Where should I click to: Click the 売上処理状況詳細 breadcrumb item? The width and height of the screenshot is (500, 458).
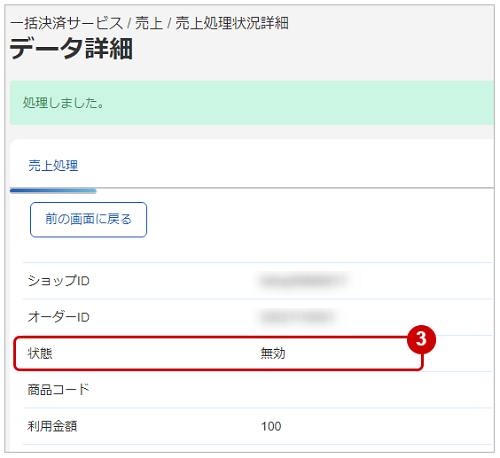click(232, 23)
